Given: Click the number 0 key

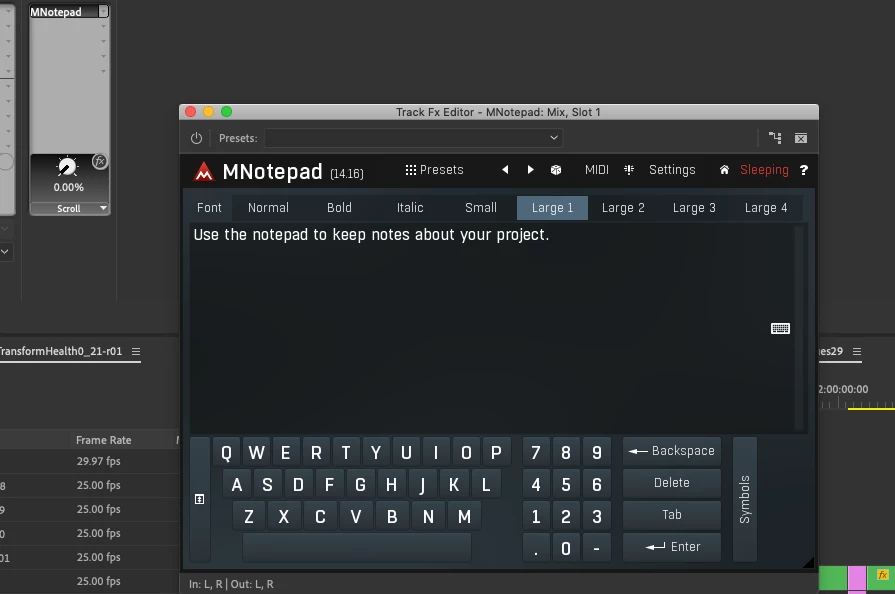Looking at the screenshot, I should tap(566, 548).
